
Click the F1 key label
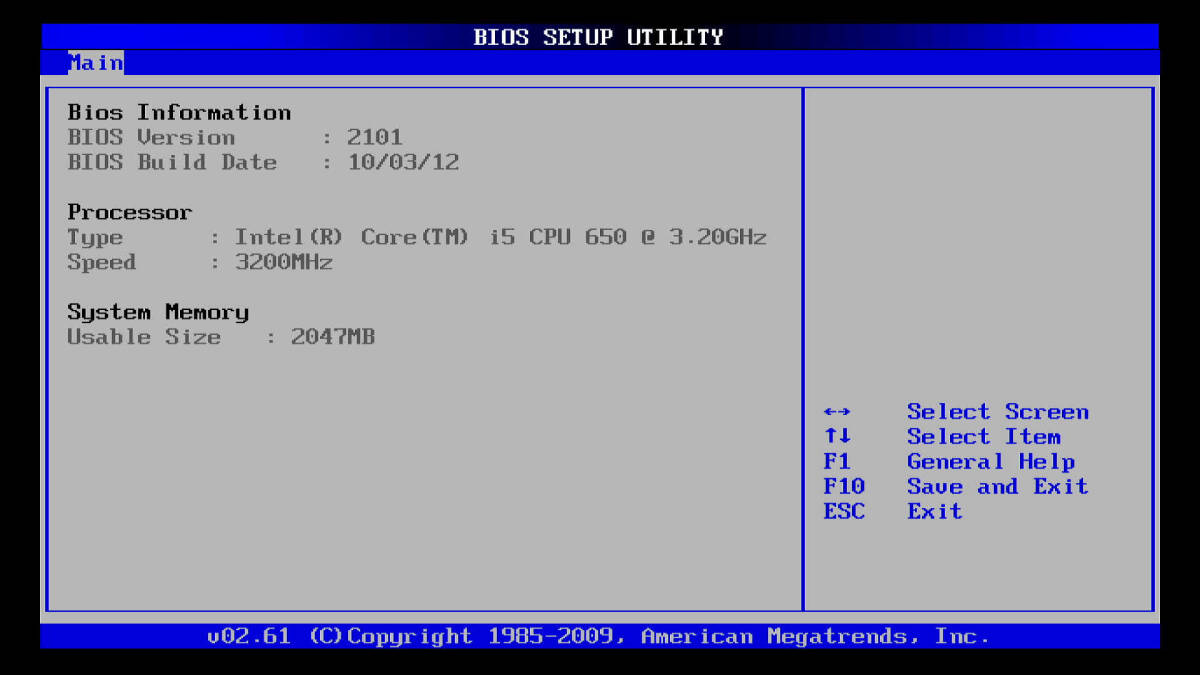click(x=837, y=462)
